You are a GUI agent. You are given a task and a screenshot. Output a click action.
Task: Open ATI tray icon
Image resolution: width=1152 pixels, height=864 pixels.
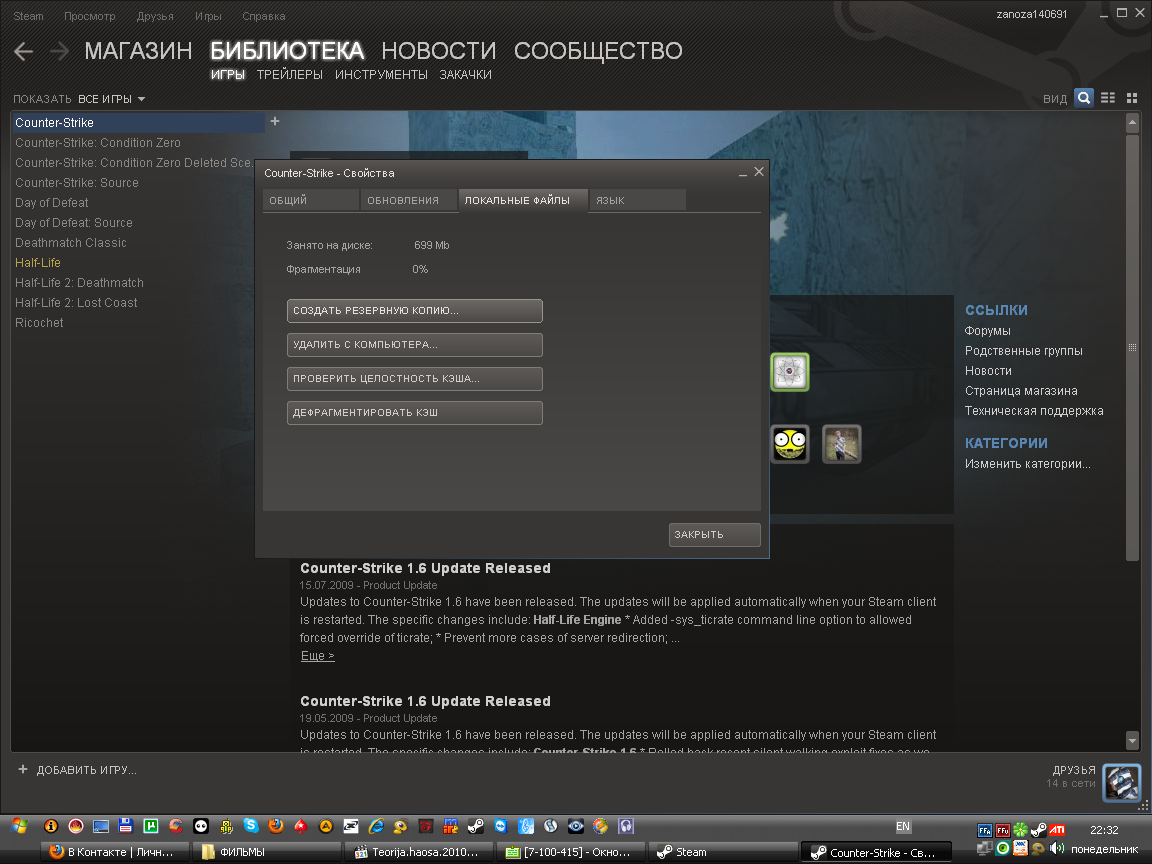point(1056,830)
